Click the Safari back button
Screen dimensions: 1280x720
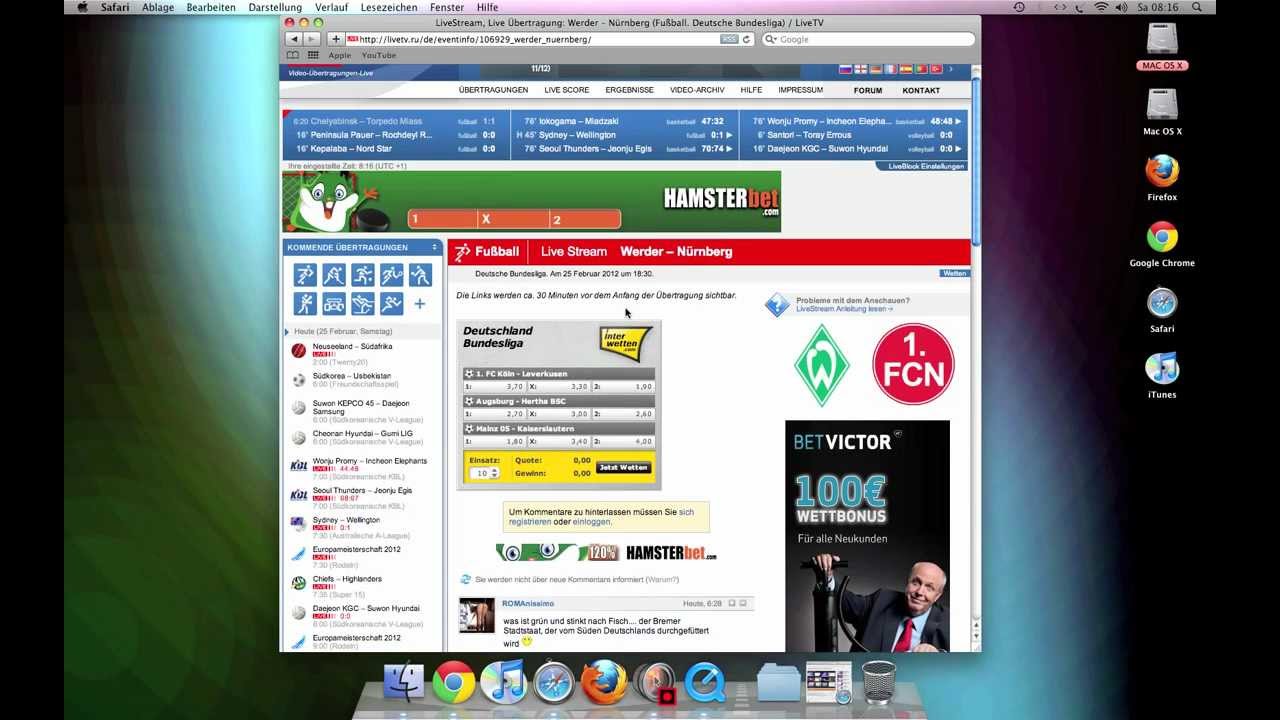pyautogui.click(x=293, y=39)
